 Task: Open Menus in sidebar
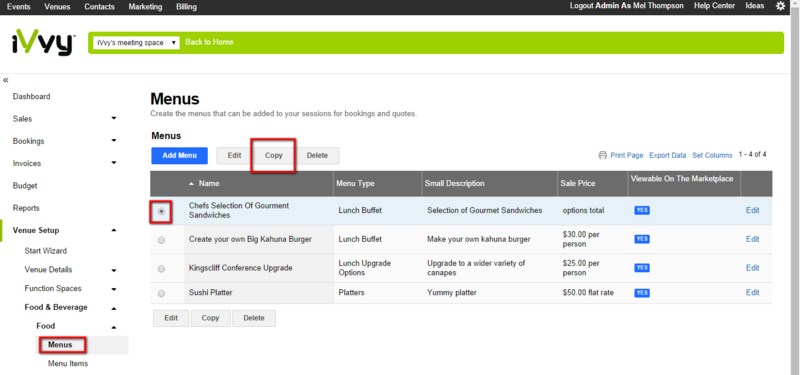60,345
